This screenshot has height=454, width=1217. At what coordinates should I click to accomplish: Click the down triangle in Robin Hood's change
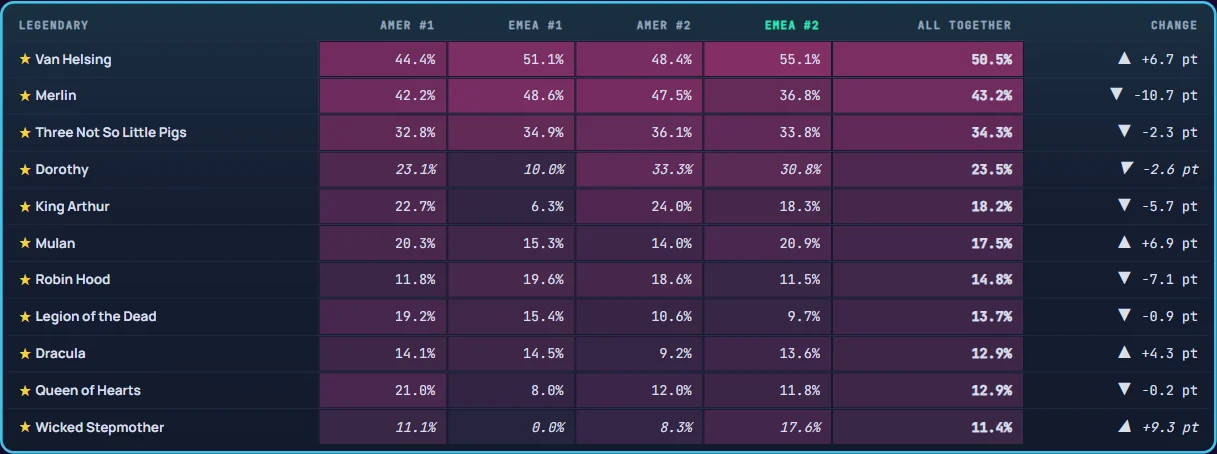1124,279
